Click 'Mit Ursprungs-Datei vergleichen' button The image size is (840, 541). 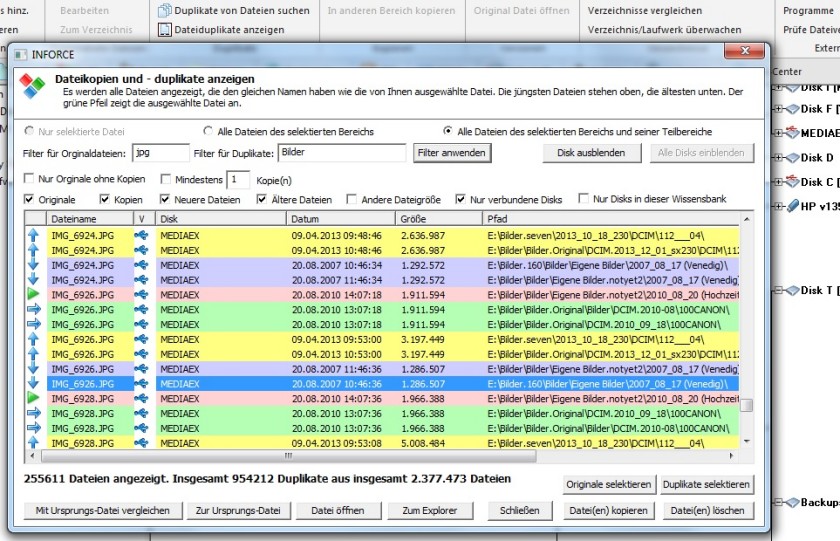pos(103,510)
